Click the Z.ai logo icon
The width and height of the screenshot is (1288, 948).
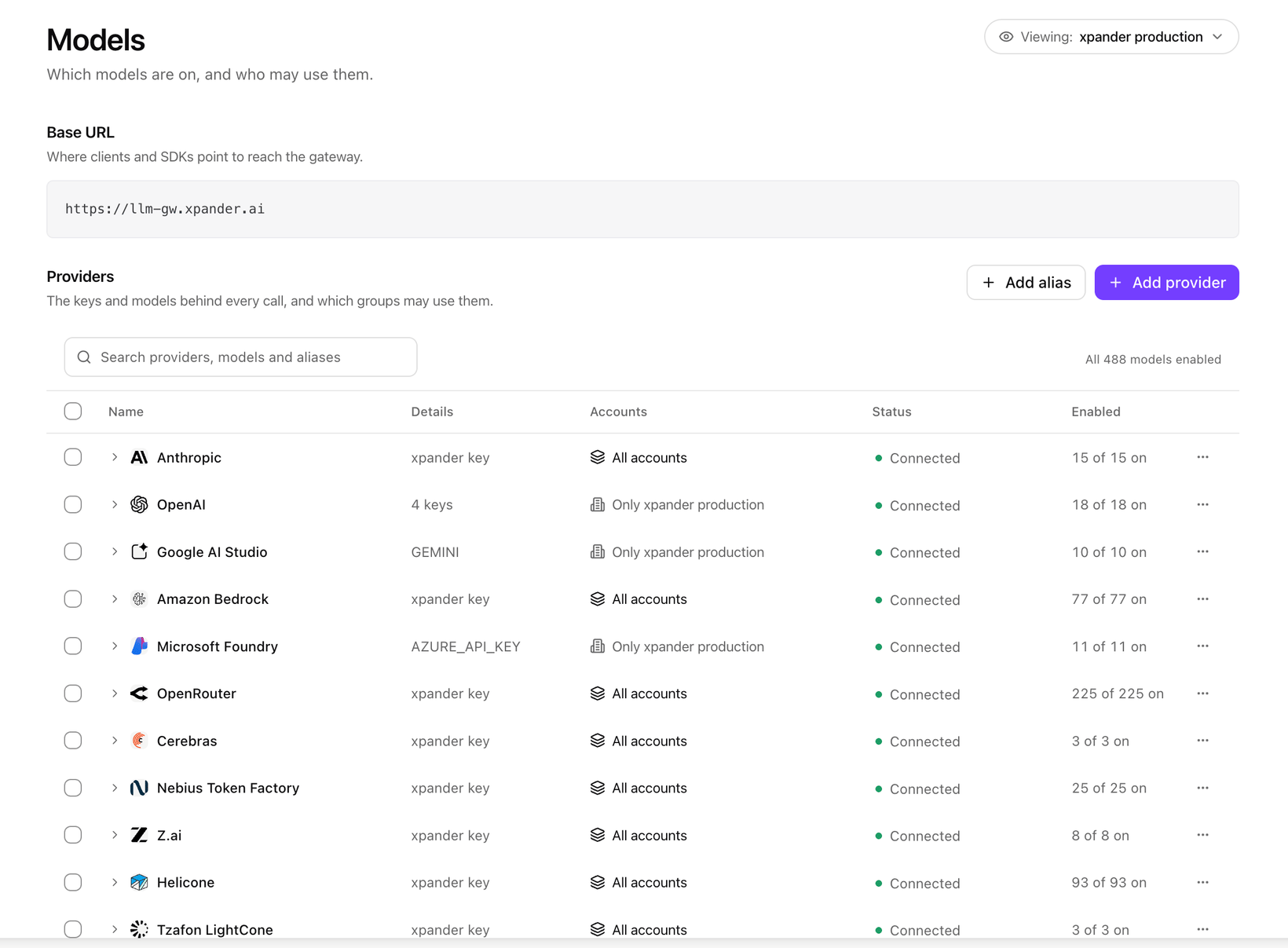point(139,835)
